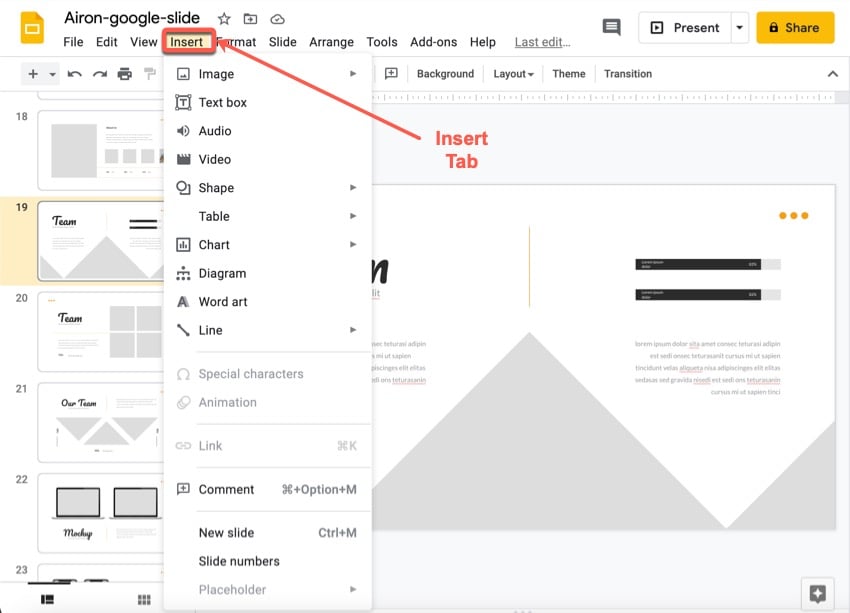850x613 pixels.
Task: Click the add comment toolbar icon
Action: click(x=391, y=74)
